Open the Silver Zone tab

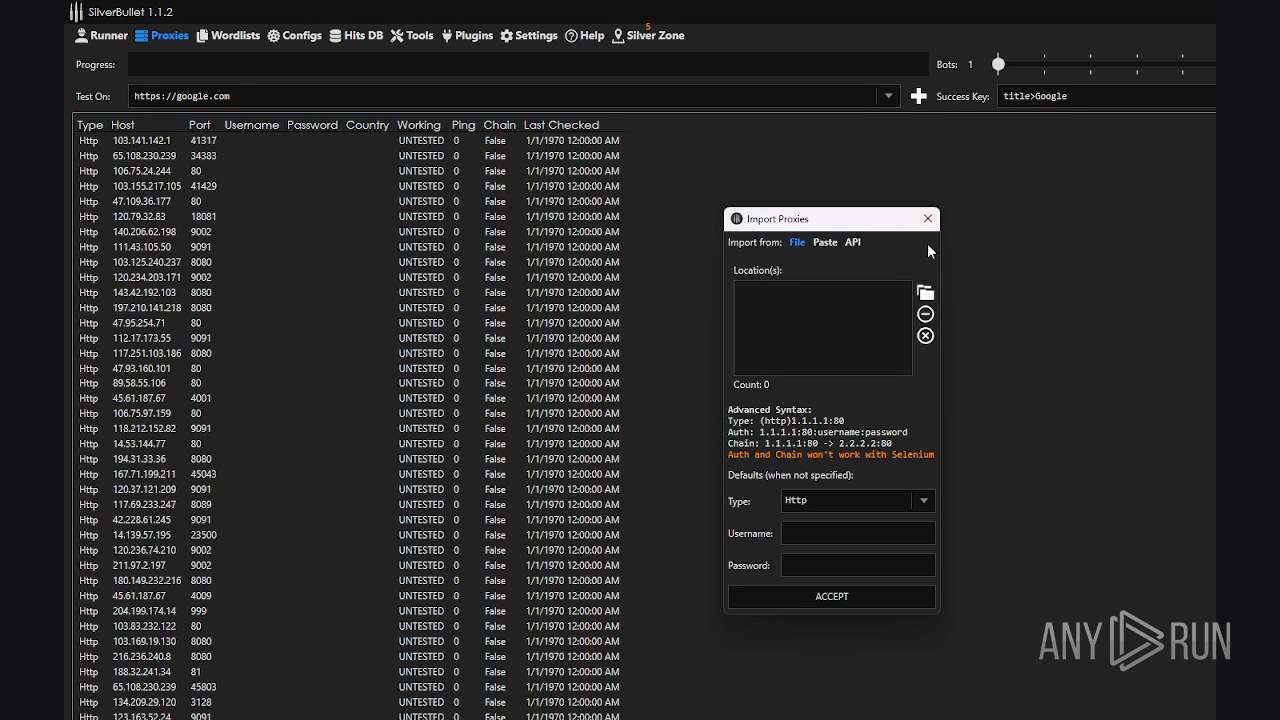click(x=649, y=35)
